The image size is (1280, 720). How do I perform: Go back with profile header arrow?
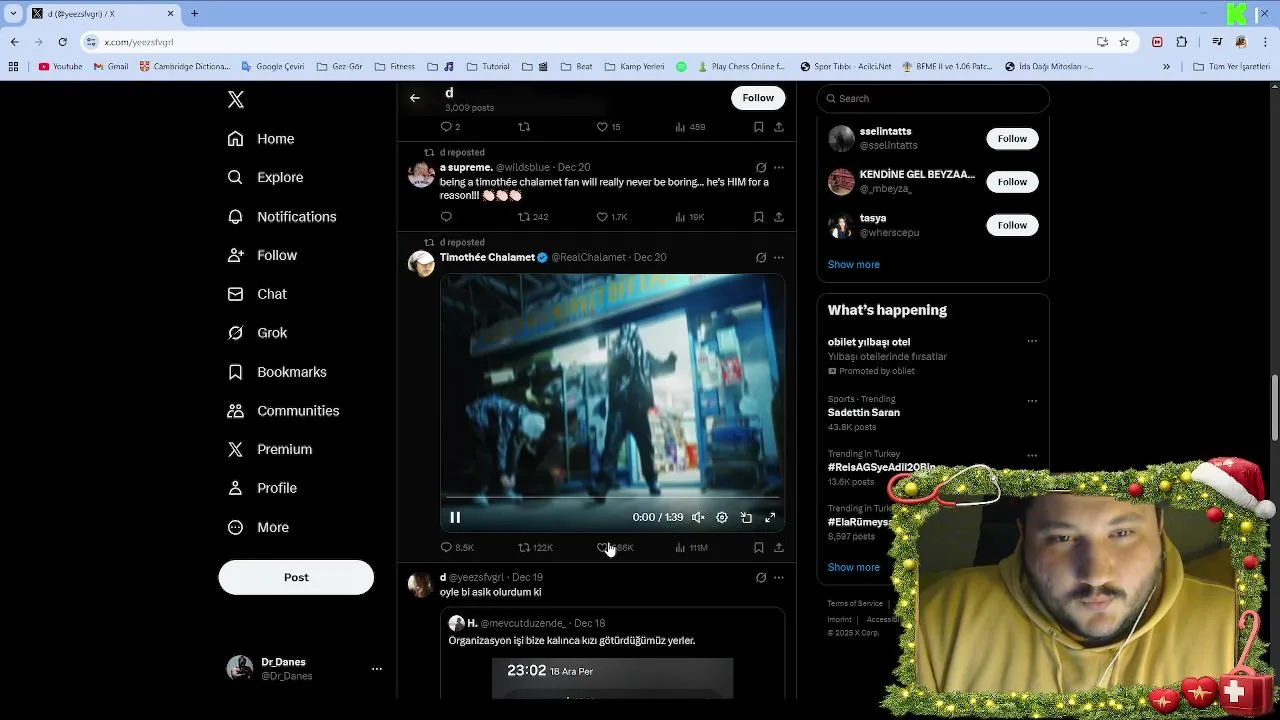coord(415,98)
